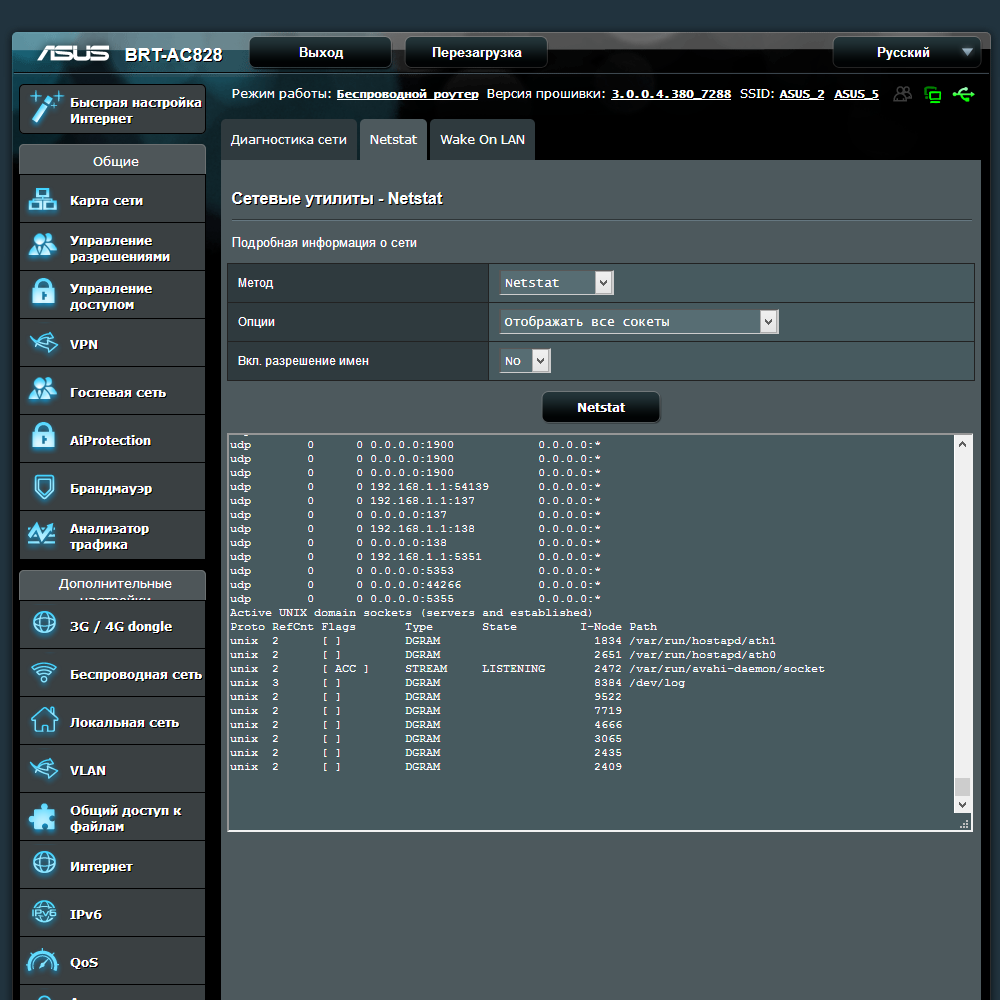
Task: Click the black Netstat run button
Action: tap(601, 408)
